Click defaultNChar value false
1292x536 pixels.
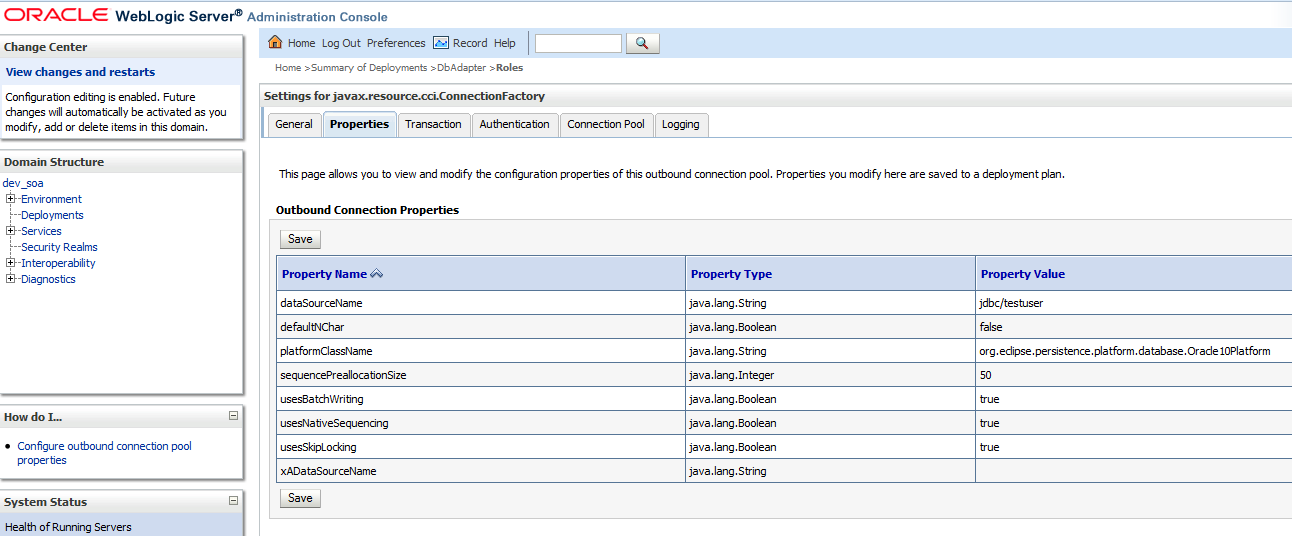pyautogui.click(x=991, y=327)
